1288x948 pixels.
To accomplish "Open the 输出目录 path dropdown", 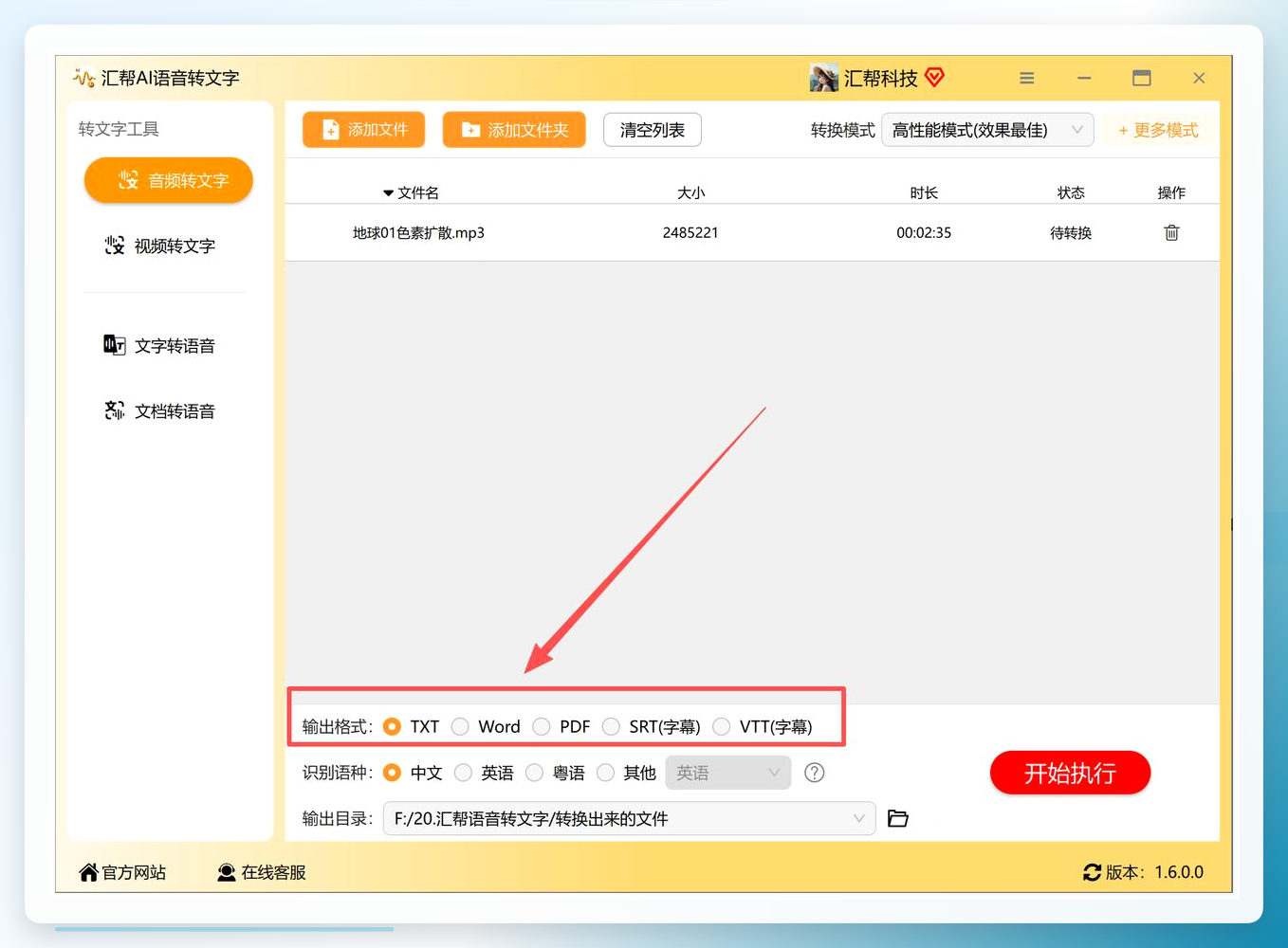I will (629, 818).
